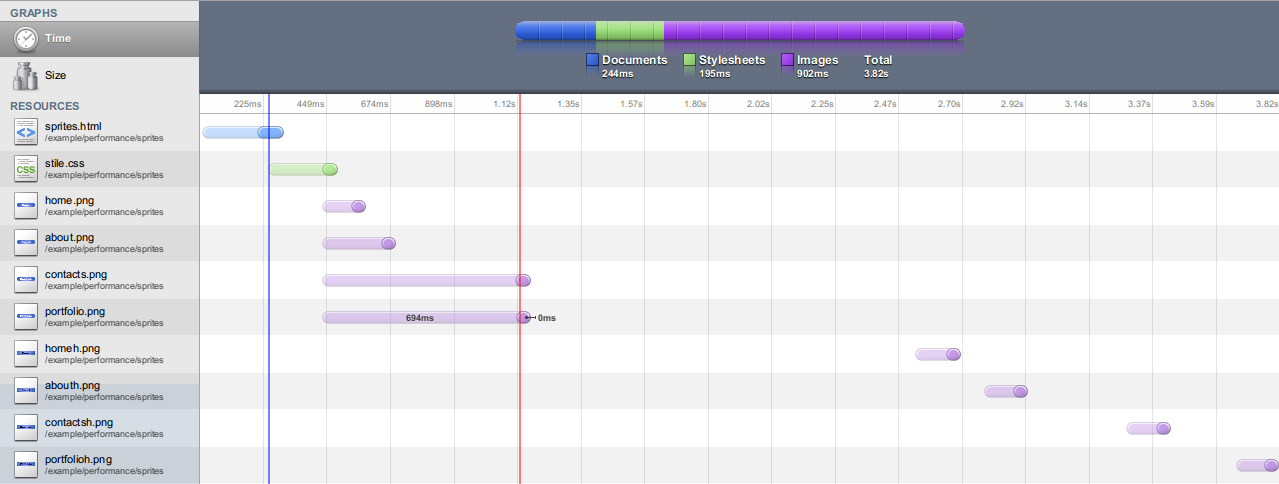Select homeh.png resource name
Viewport: 1279px width, 484px height.
(x=73, y=348)
